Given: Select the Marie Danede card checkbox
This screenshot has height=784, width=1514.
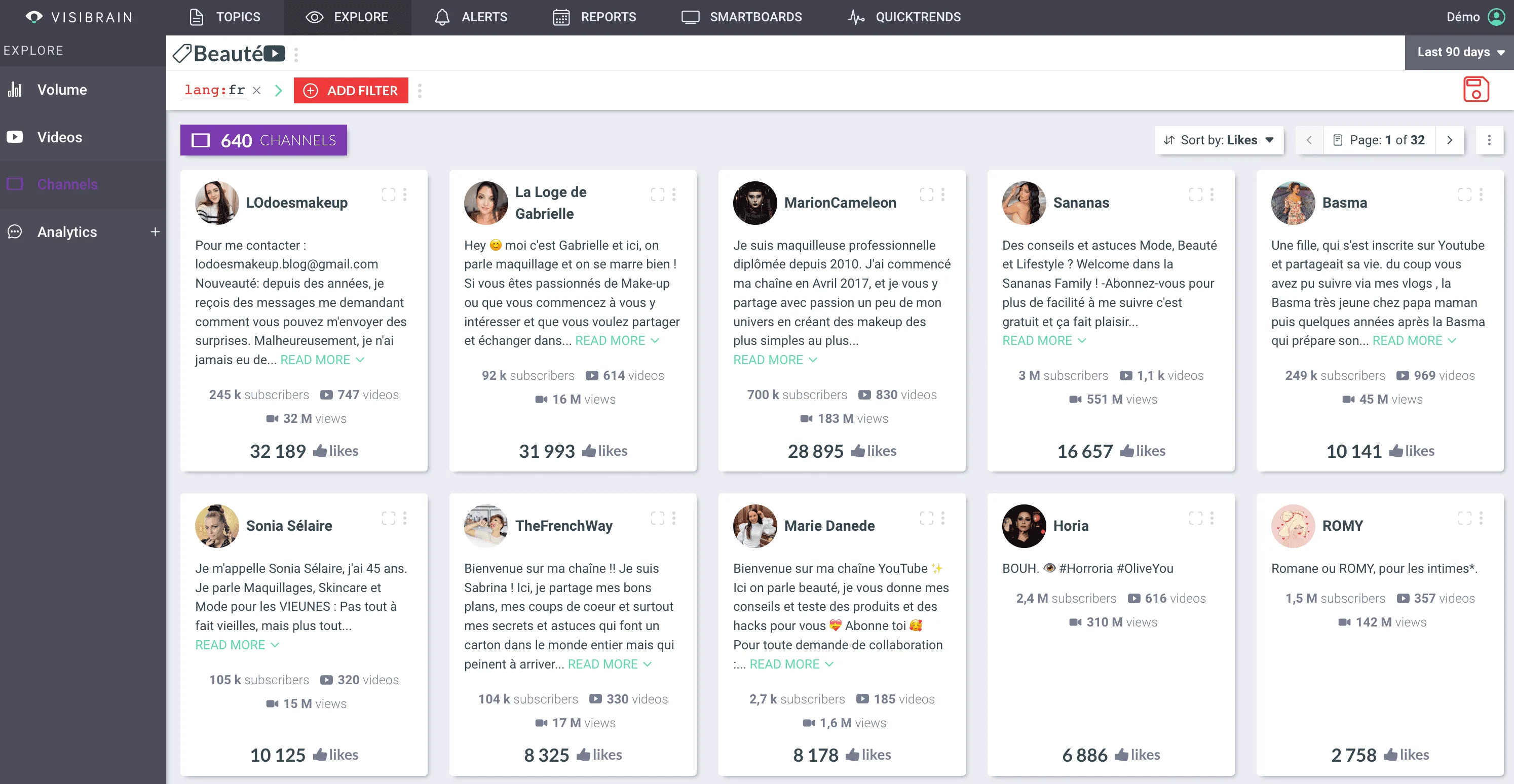Looking at the screenshot, I should (x=927, y=518).
